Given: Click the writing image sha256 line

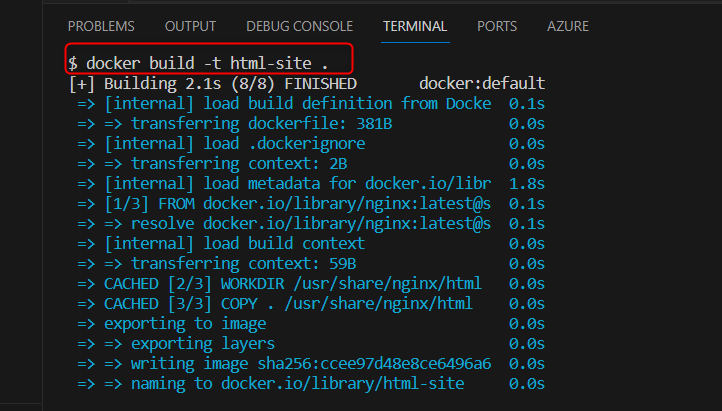Looking at the screenshot, I should pos(311,364).
